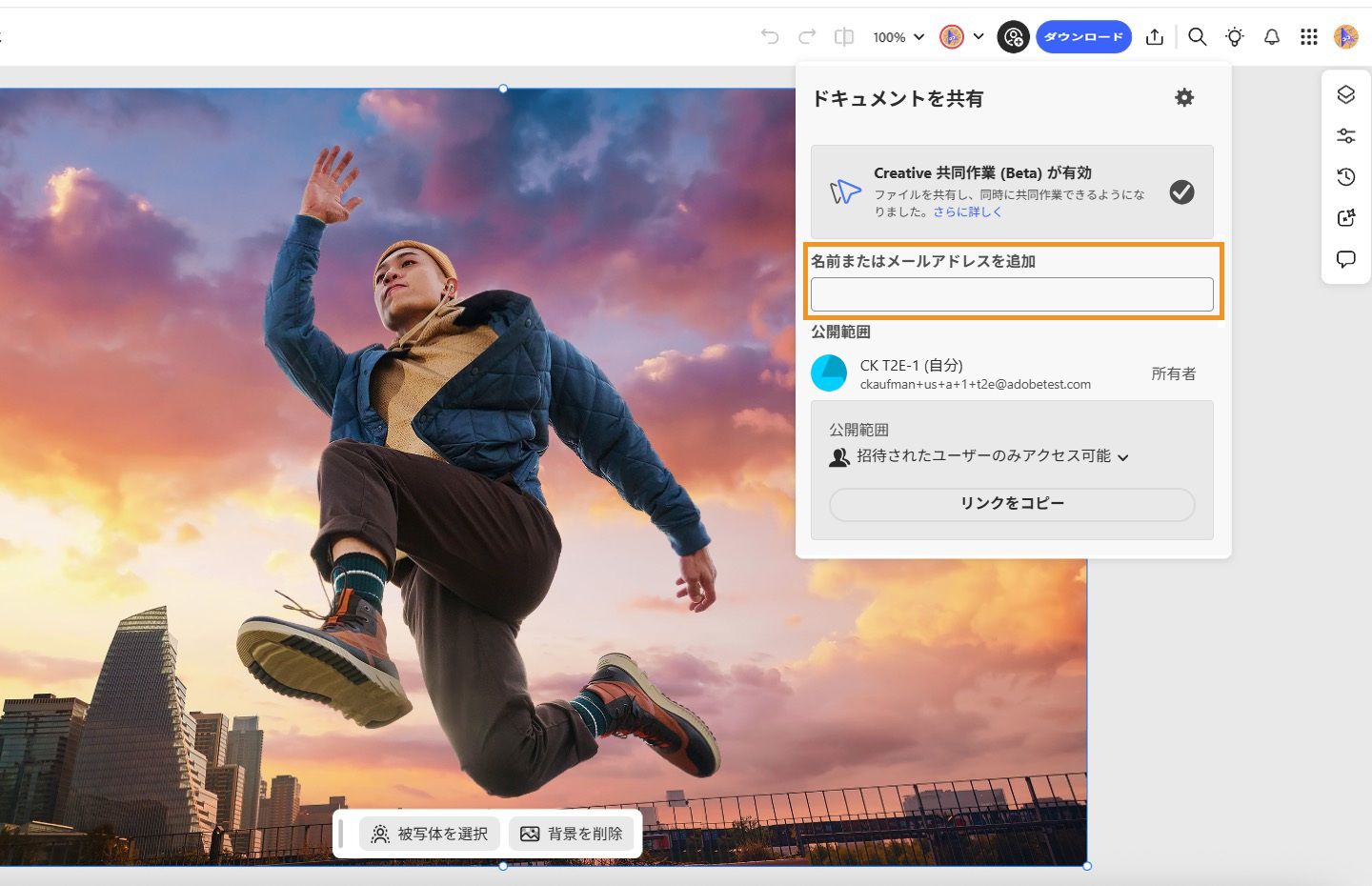Open the dropdown next to the document avatar
The width and height of the screenshot is (1372, 886).
click(979, 36)
